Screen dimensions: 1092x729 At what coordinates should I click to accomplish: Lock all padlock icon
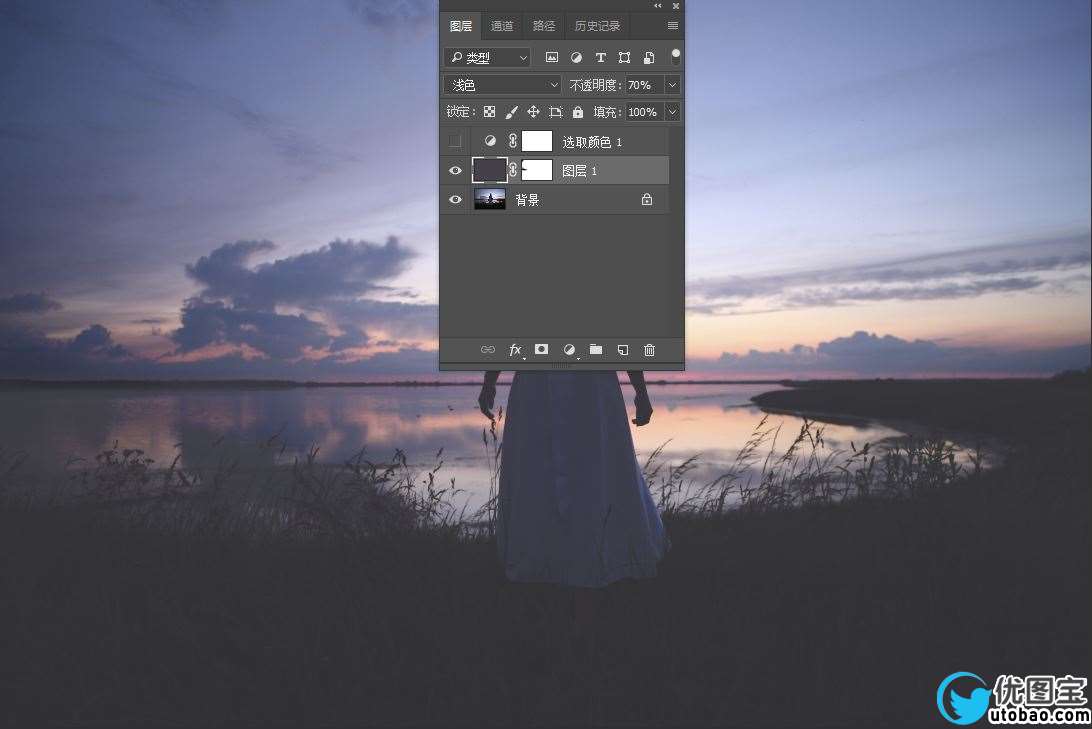click(x=577, y=112)
